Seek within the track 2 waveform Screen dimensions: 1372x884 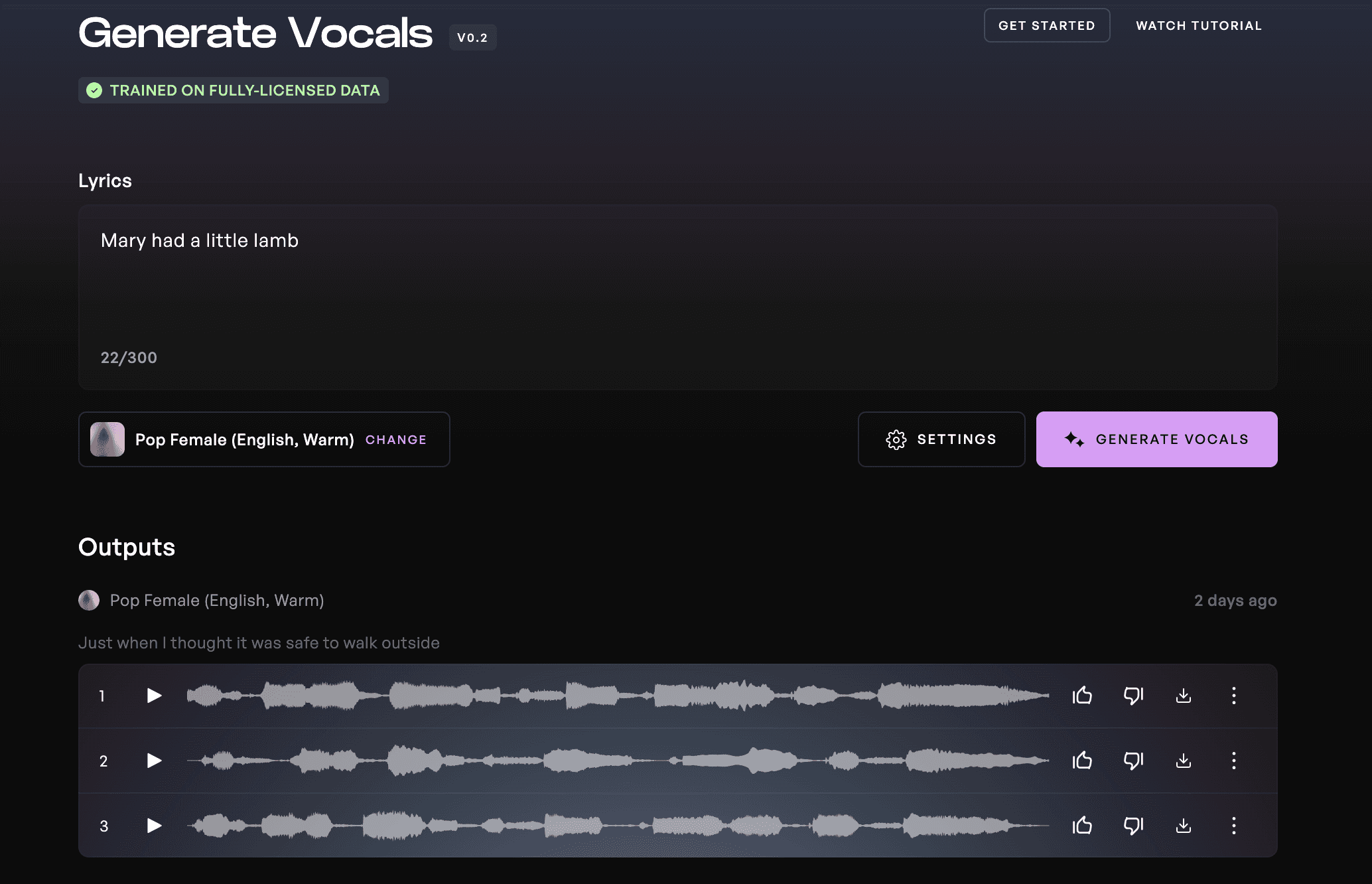tap(618, 761)
